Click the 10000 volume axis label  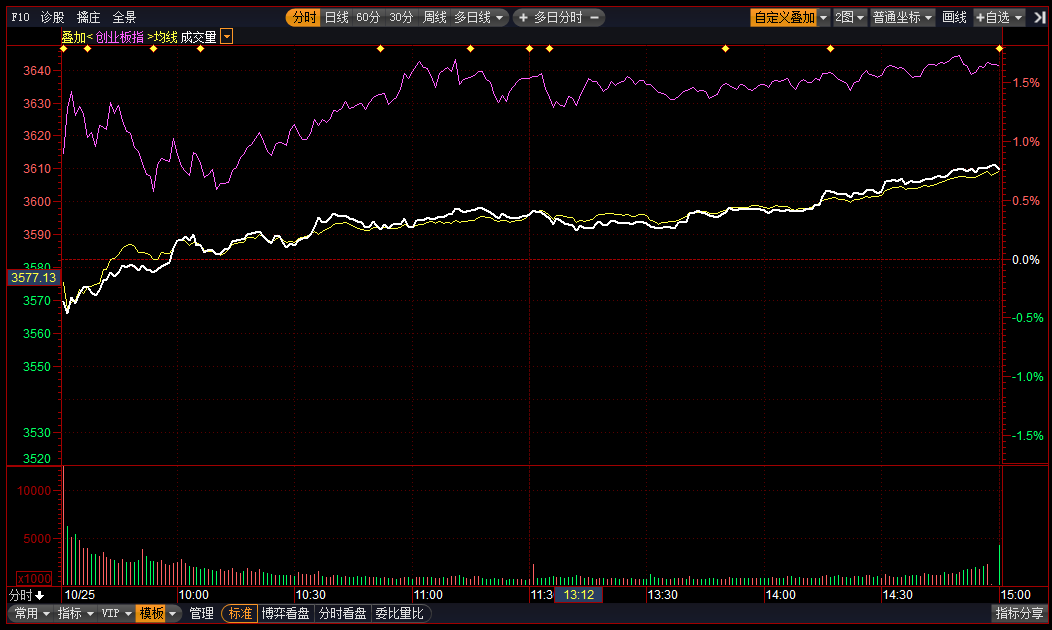[x=34, y=490]
